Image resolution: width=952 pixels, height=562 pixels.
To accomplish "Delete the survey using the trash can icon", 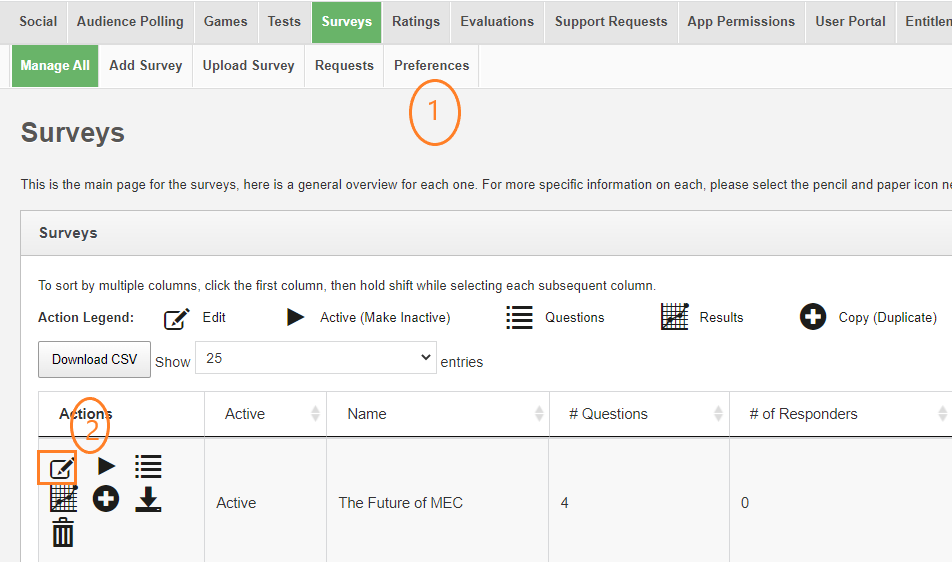I will pyautogui.click(x=63, y=532).
